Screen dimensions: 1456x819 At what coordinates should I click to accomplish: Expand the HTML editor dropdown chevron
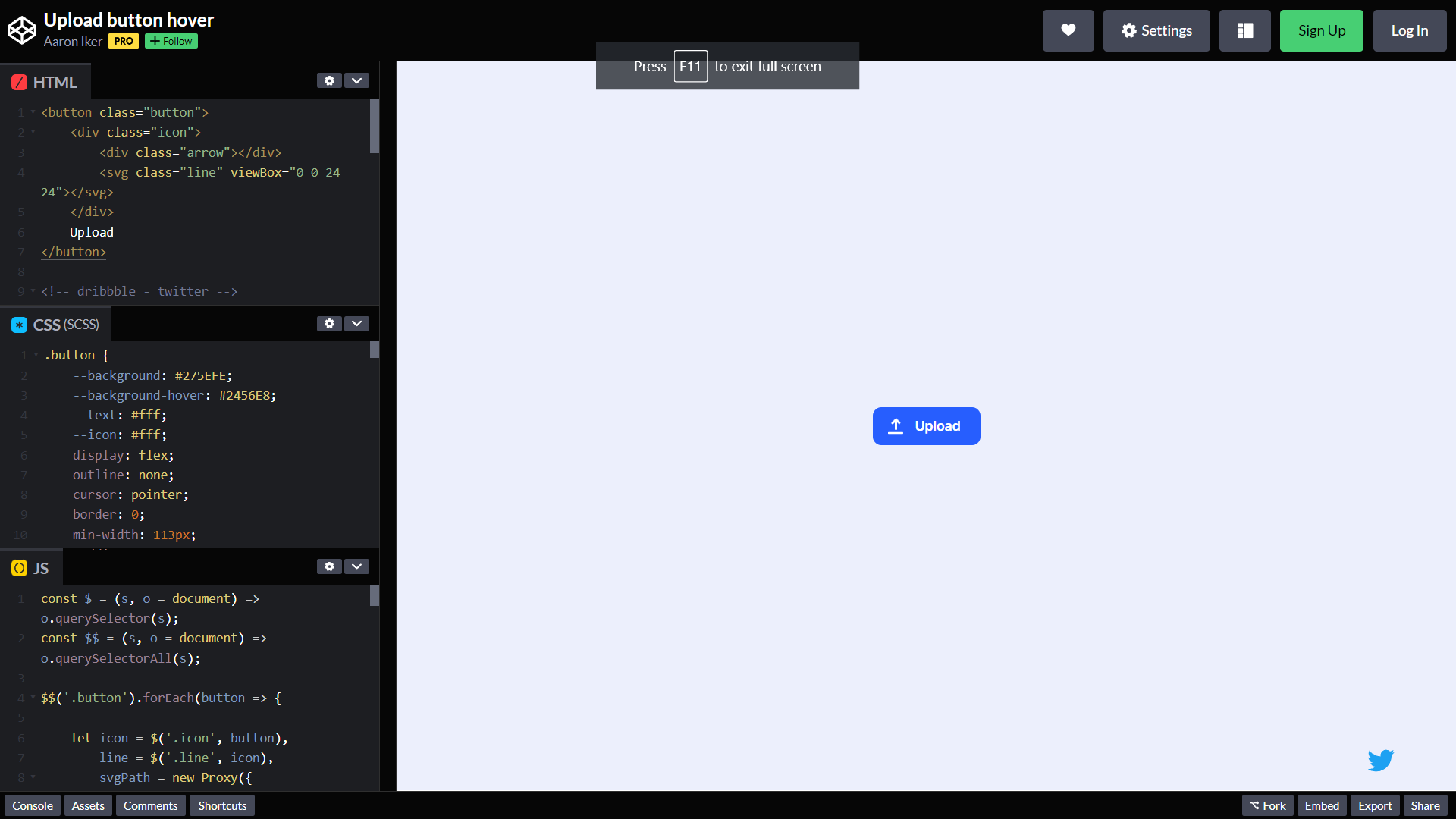(356, 80)
